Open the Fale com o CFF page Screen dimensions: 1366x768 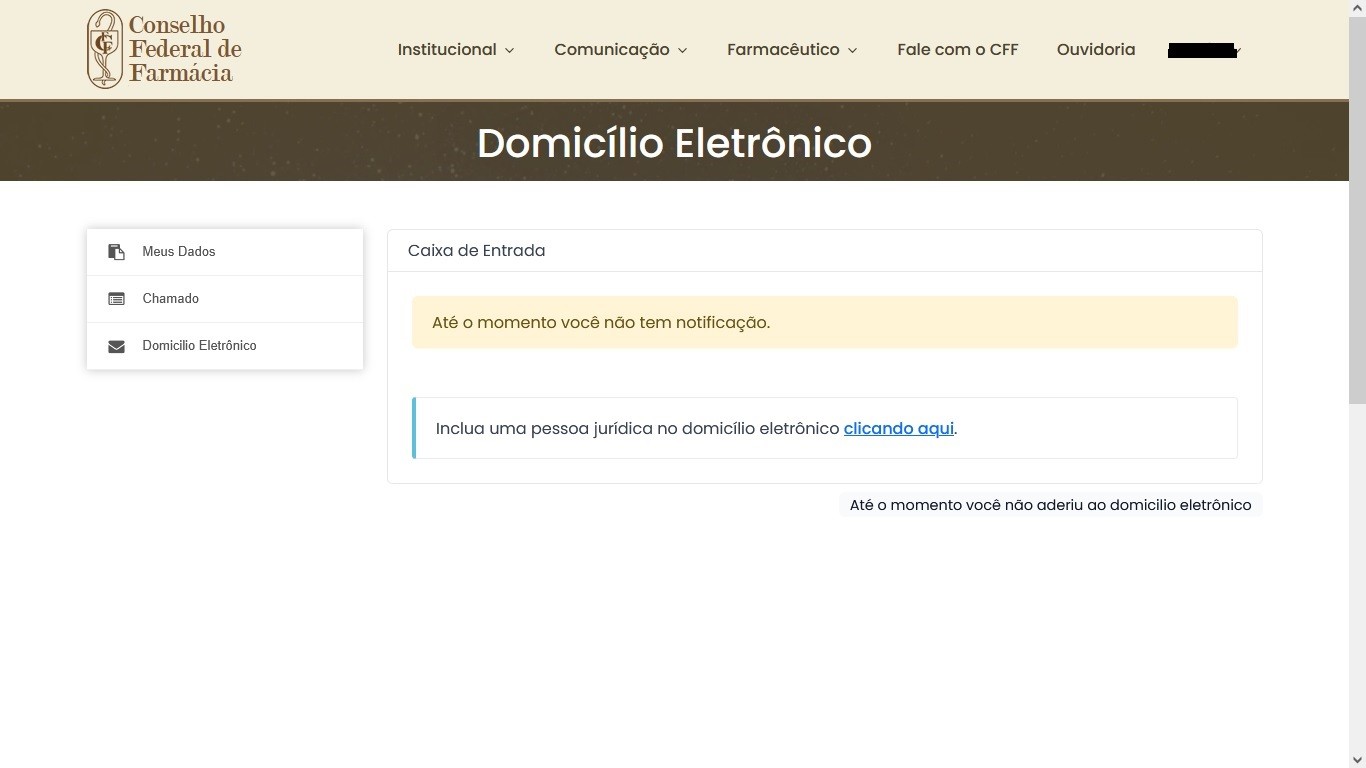pos(957,50)
